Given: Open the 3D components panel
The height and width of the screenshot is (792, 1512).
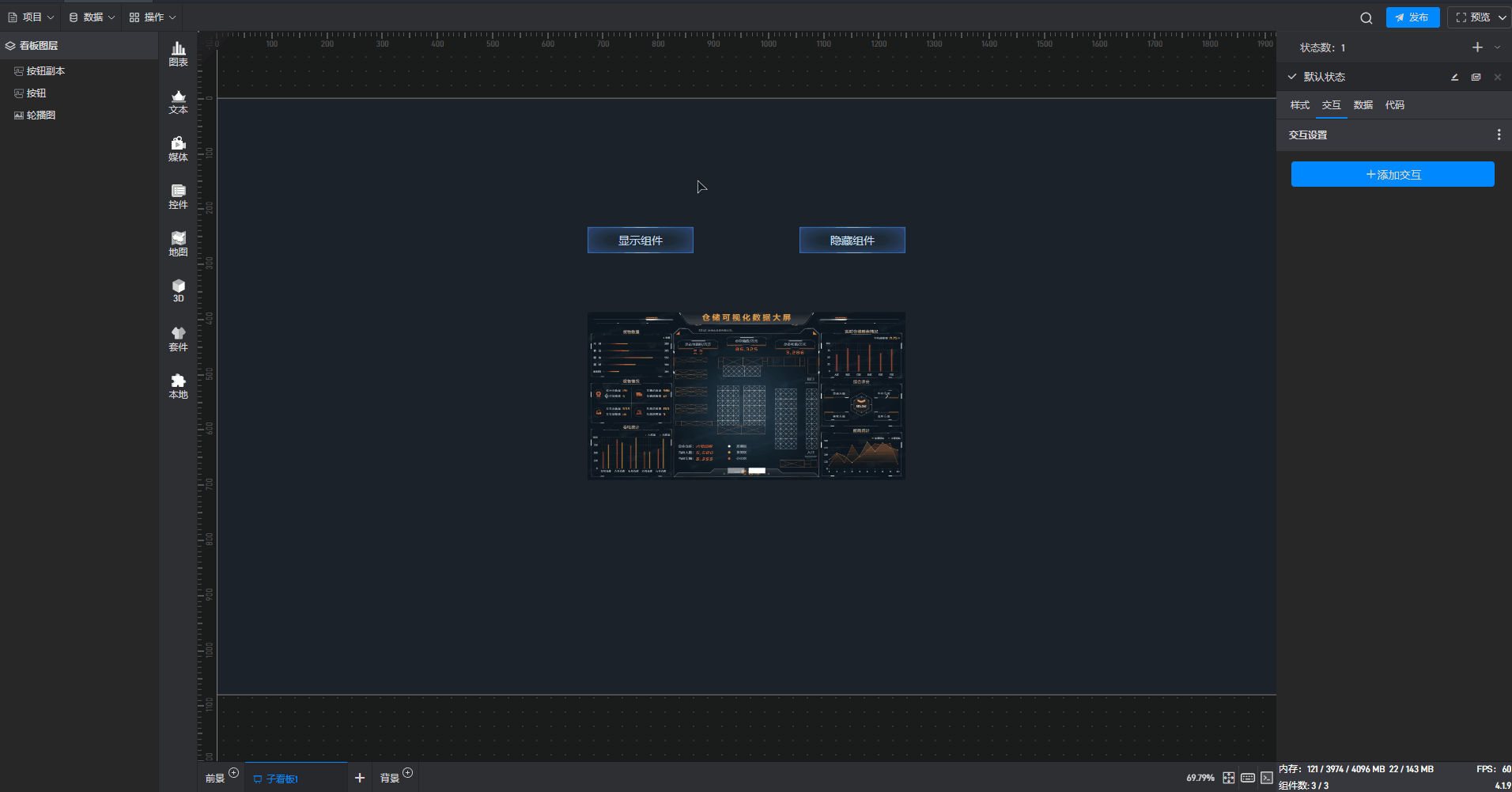Looking at the screenshot, I should coord(178,290).
